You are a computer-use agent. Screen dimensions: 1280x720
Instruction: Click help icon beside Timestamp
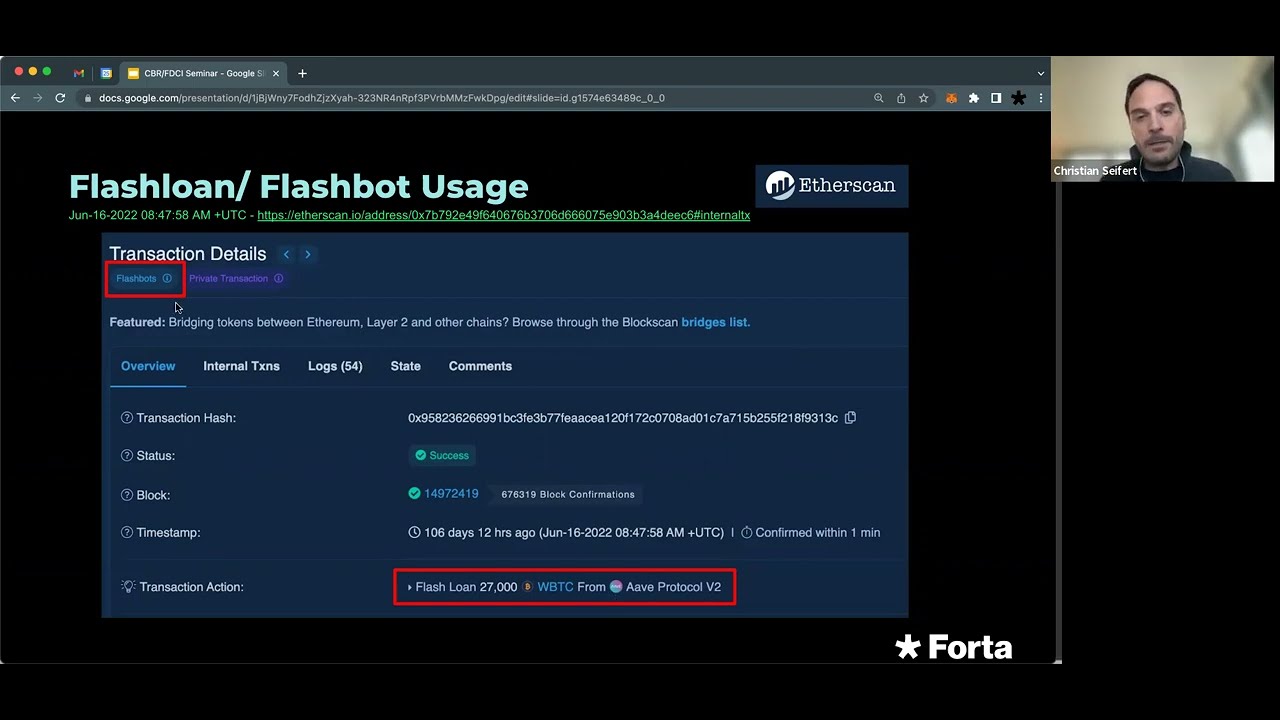(127, 533)
